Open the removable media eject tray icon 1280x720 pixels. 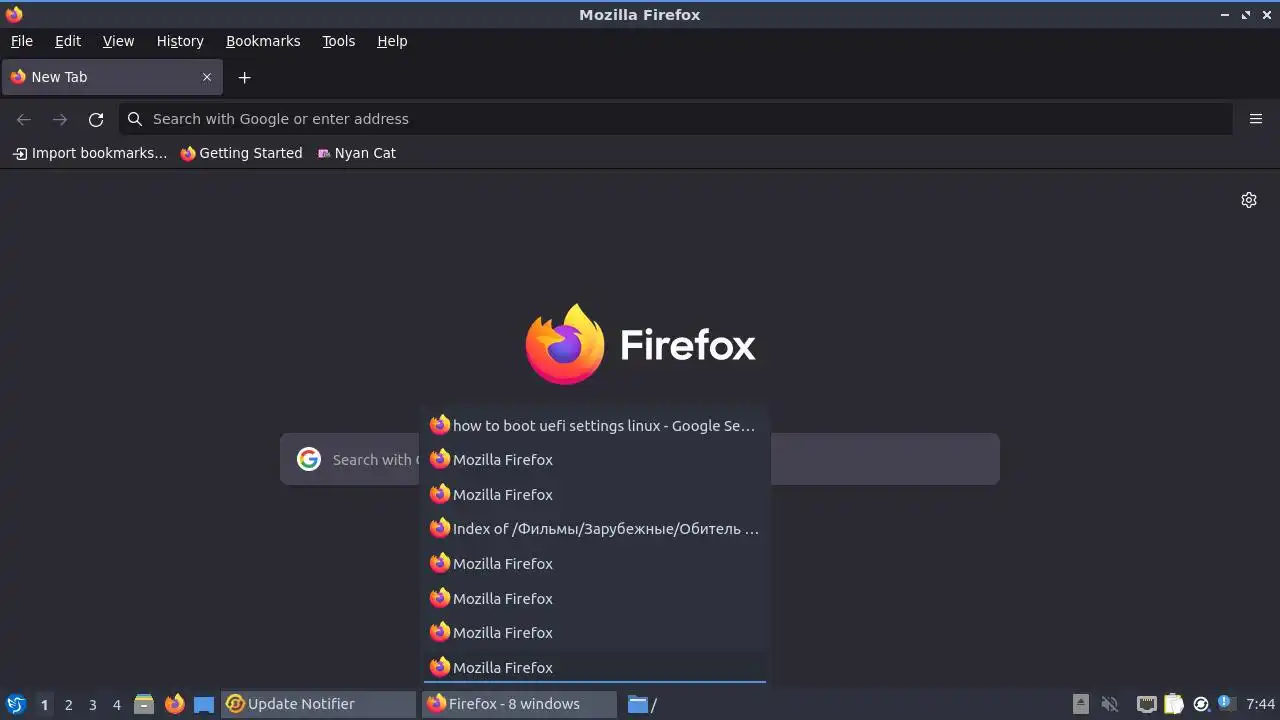point(1081,704)
